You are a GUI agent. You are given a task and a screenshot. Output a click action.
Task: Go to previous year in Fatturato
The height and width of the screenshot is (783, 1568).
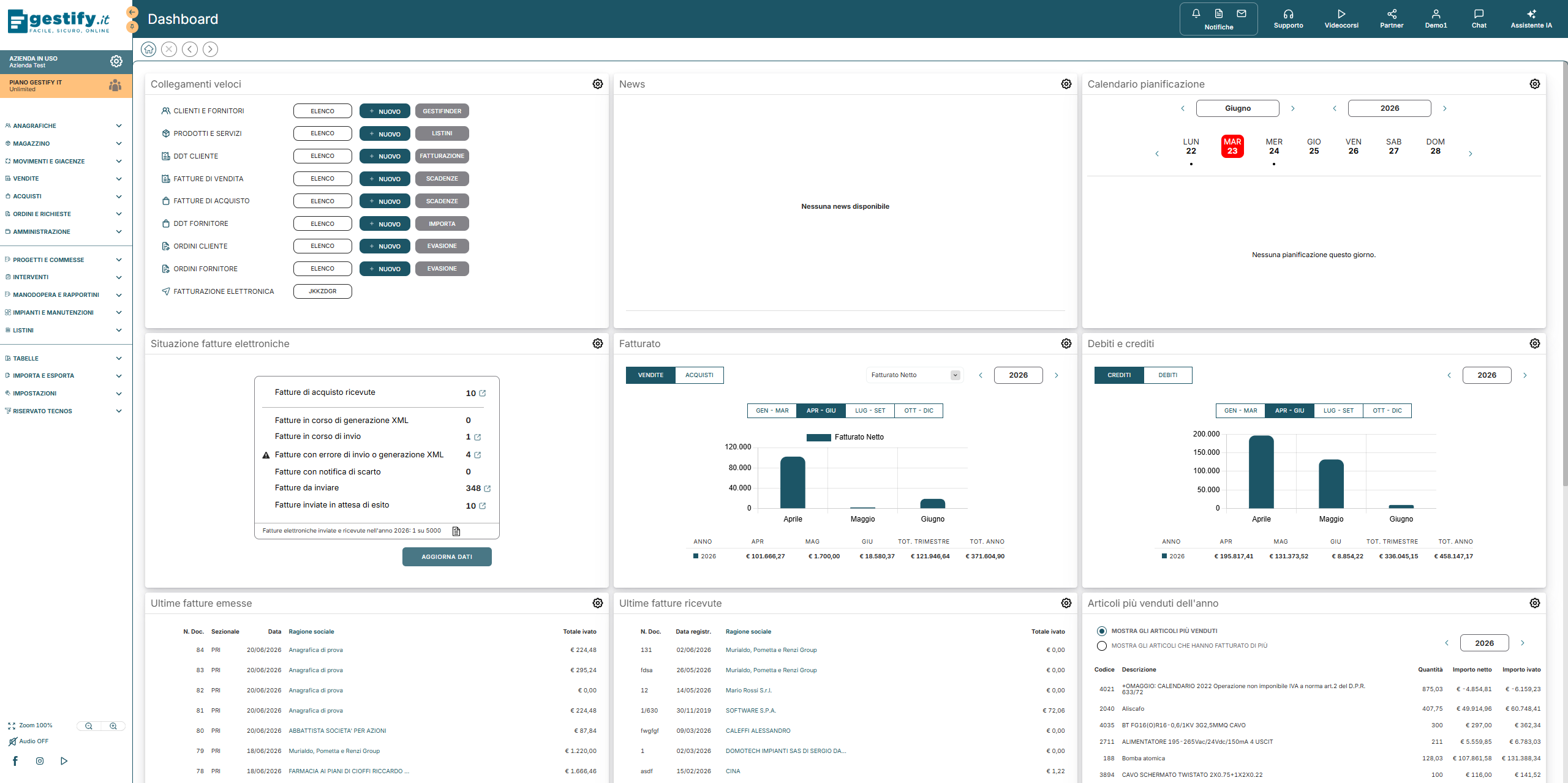980,376
